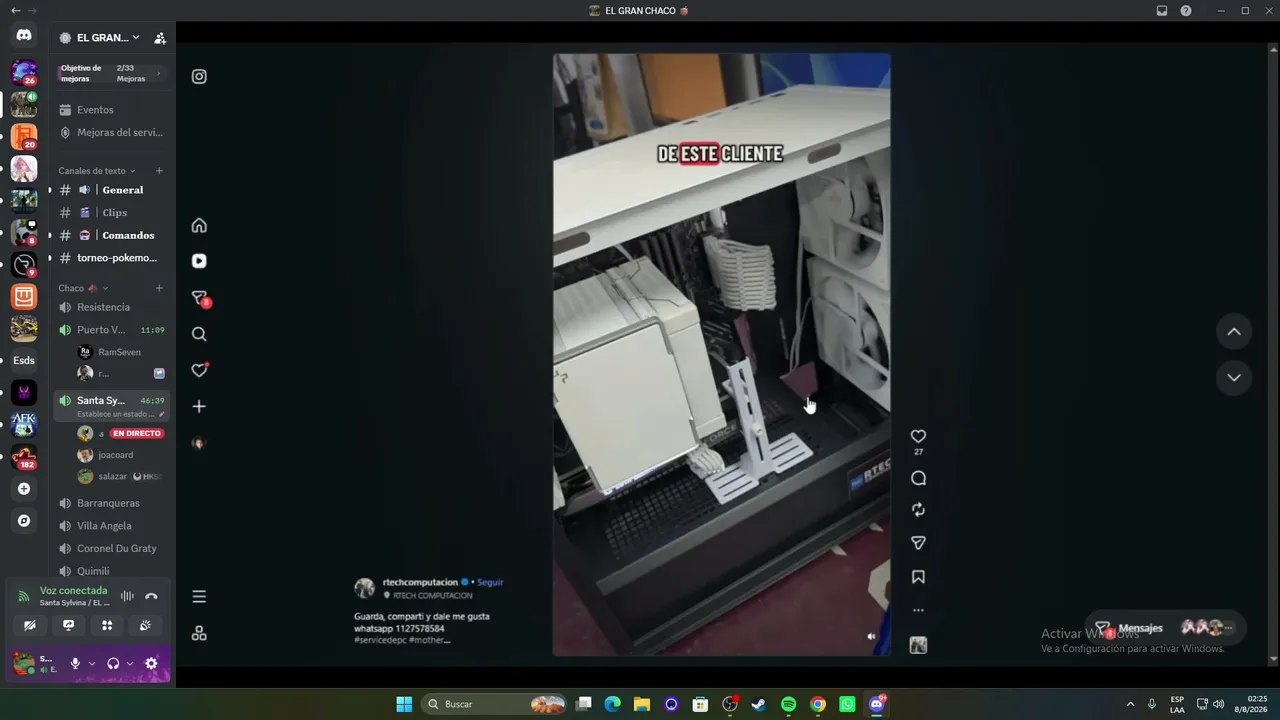1280x720 pixels.
Task: Open Discord help question mark icon
Action: coord(1186,11)
